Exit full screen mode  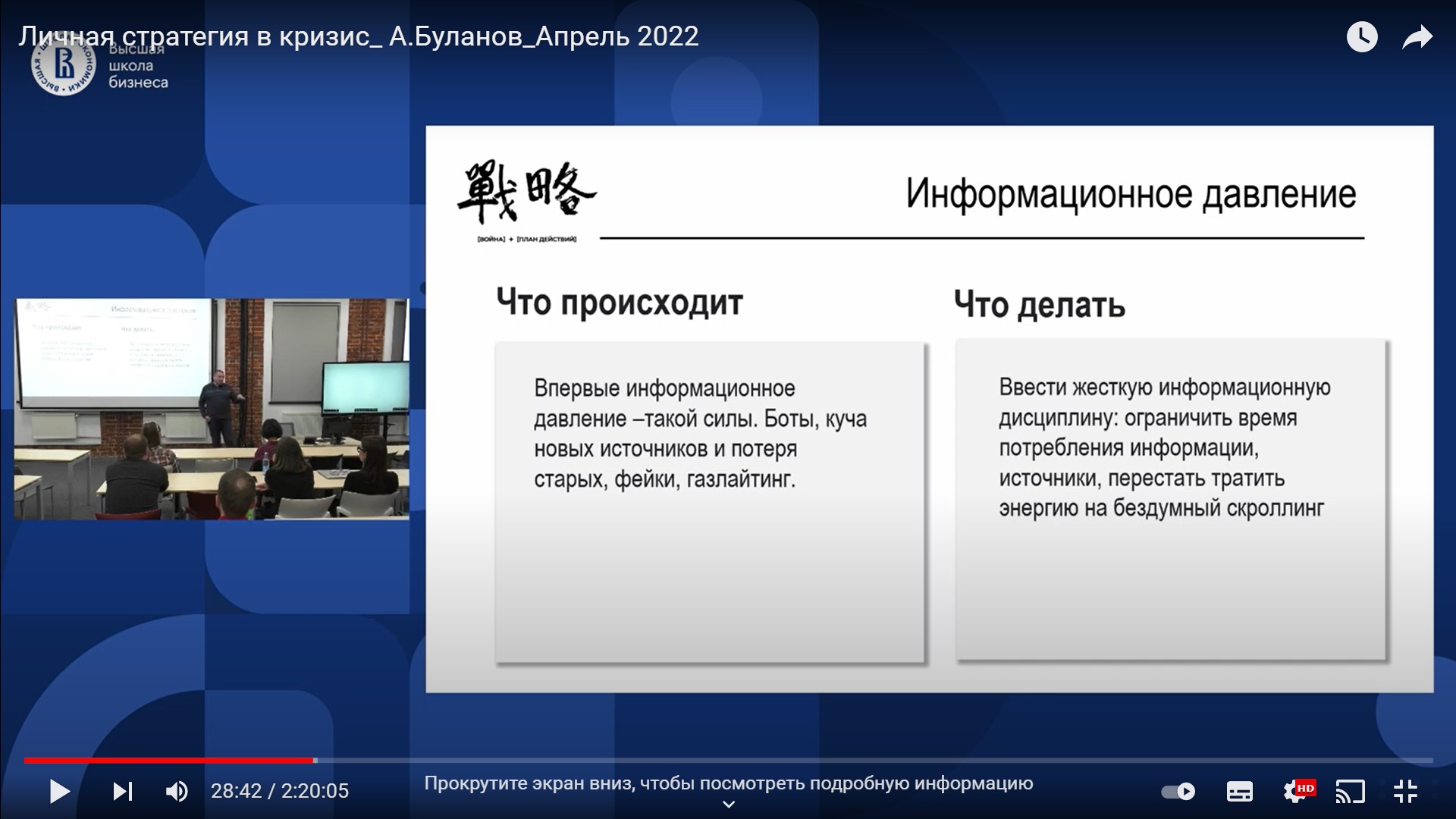click(1405, 792)
